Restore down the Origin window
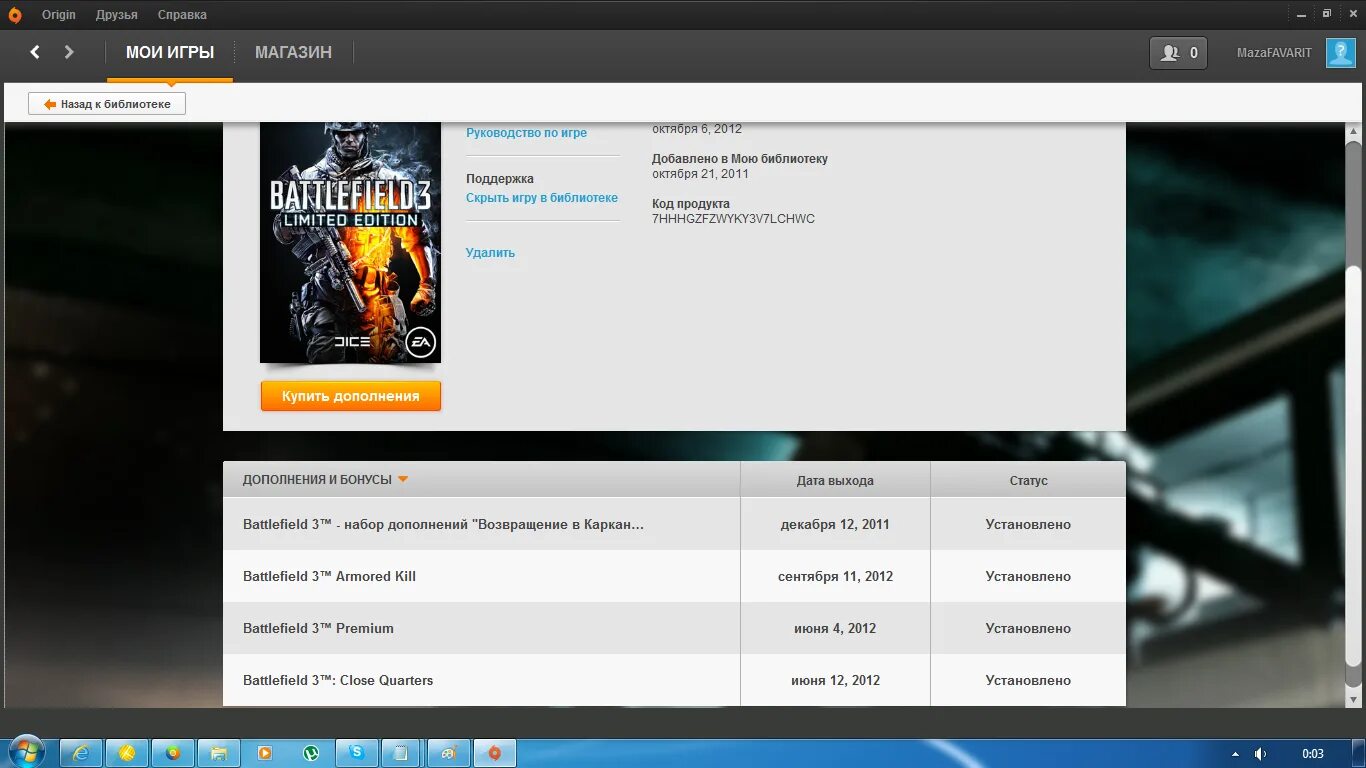The image size is (1366, 768). pyautogui.click(x=1327, y=14)
